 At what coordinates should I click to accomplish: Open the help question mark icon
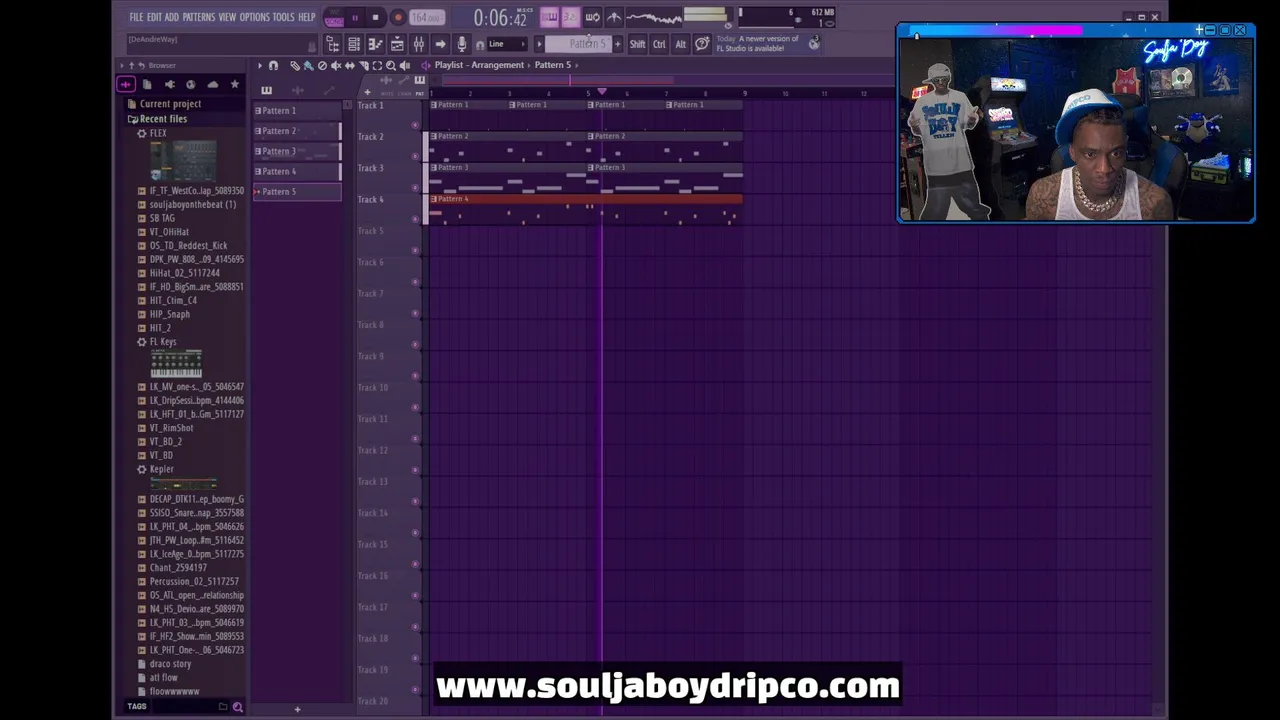[702, 44]
